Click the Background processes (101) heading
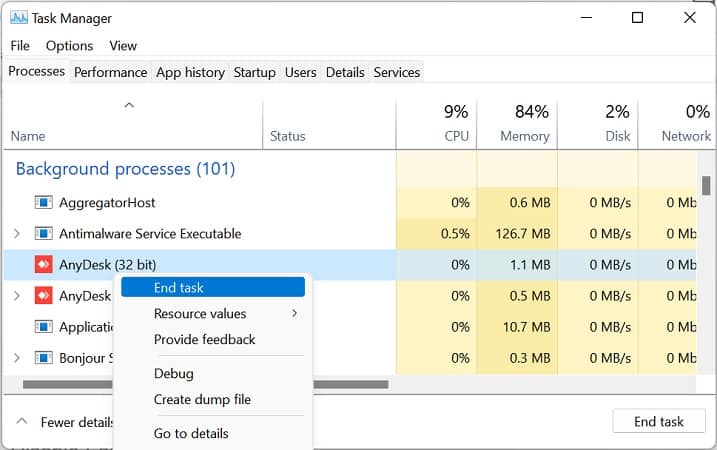The width and height of the screenshot is (717, 450). tap(126, 169)
